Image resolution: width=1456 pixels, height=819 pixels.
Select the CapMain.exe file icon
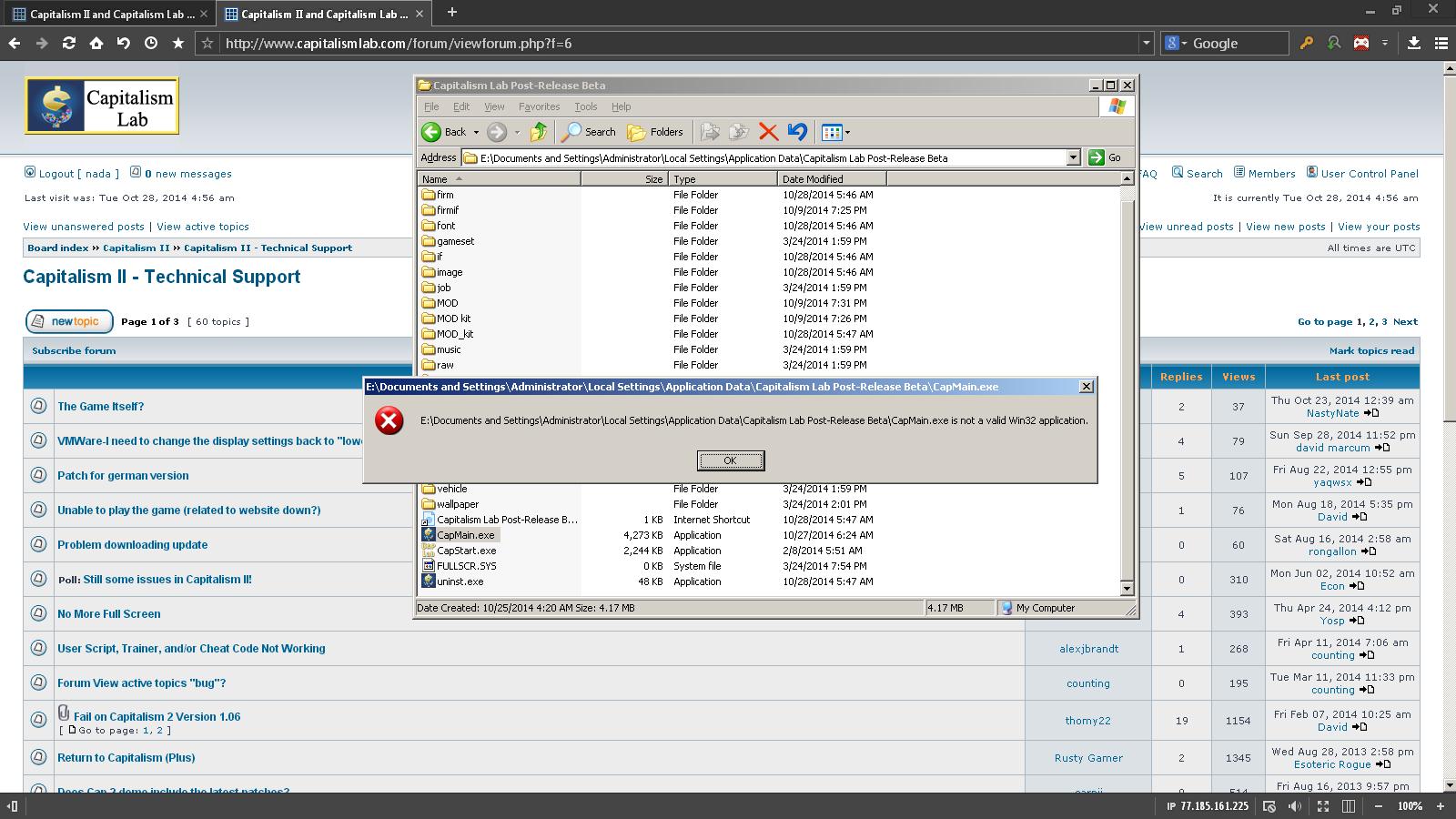point(429,535)
